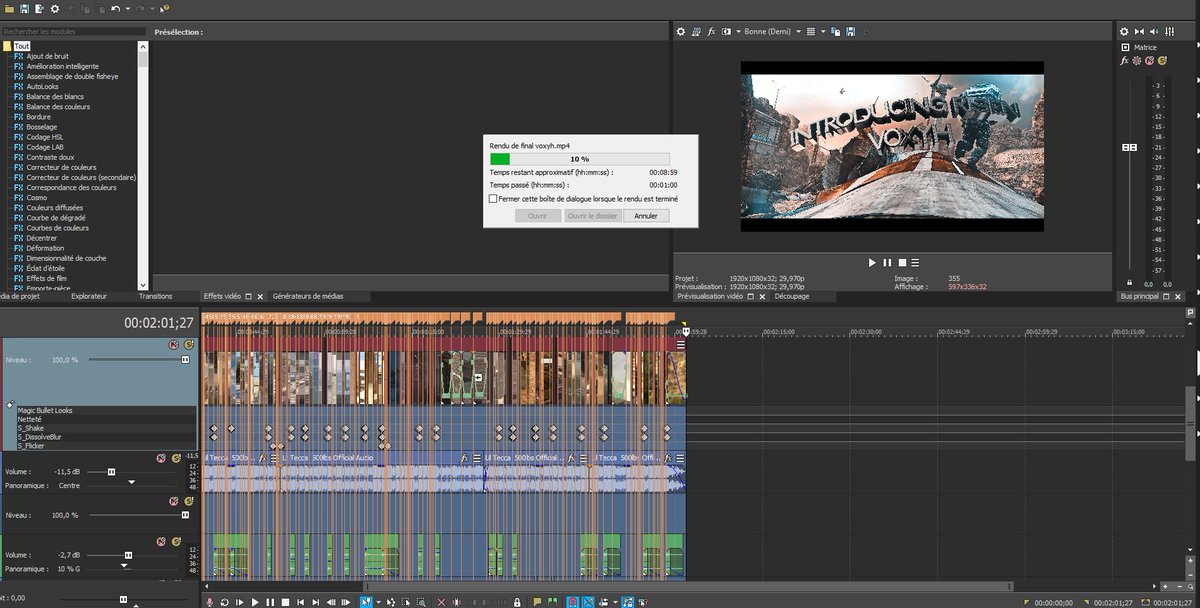Copy preview snapshot to clipboard

(836, 31)
